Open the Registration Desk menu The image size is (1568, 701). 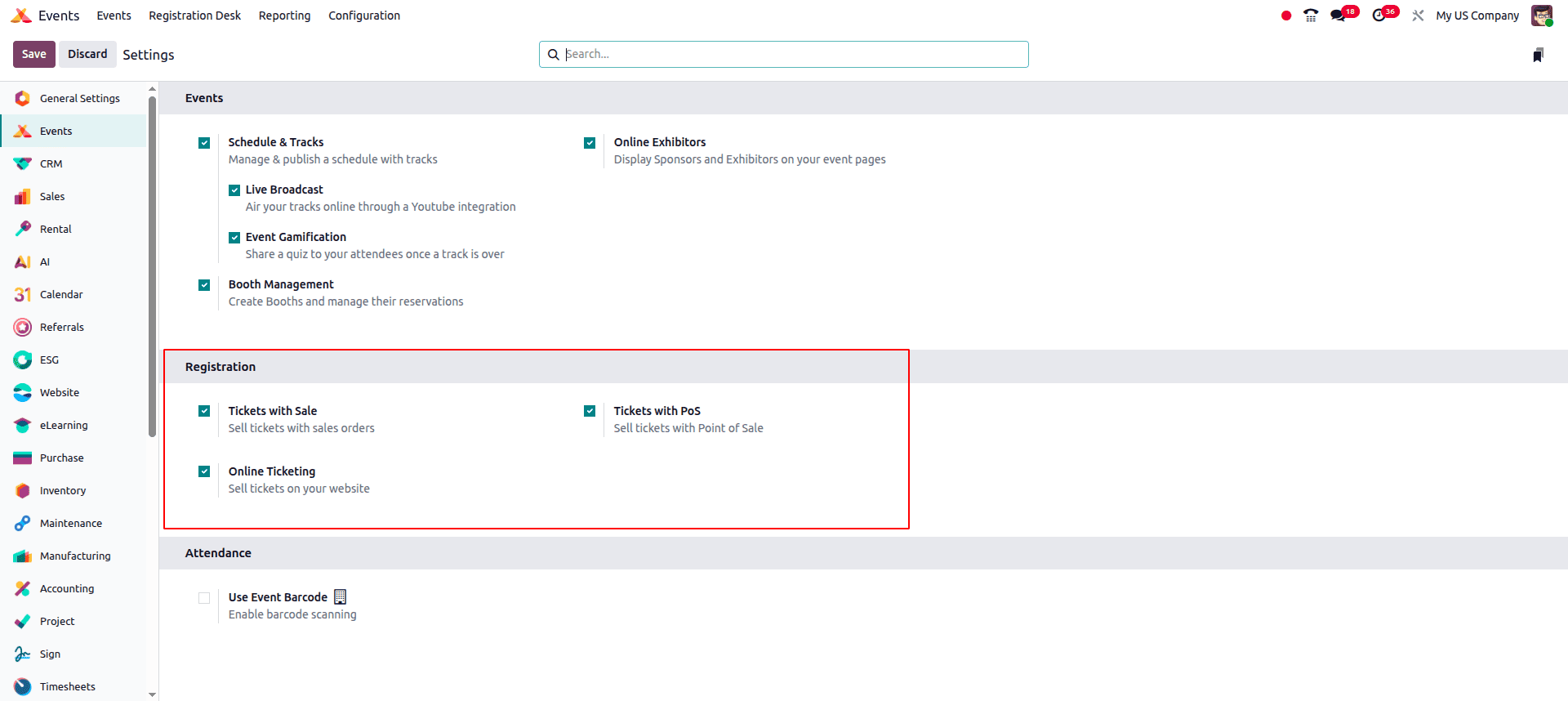click(194, 16)
